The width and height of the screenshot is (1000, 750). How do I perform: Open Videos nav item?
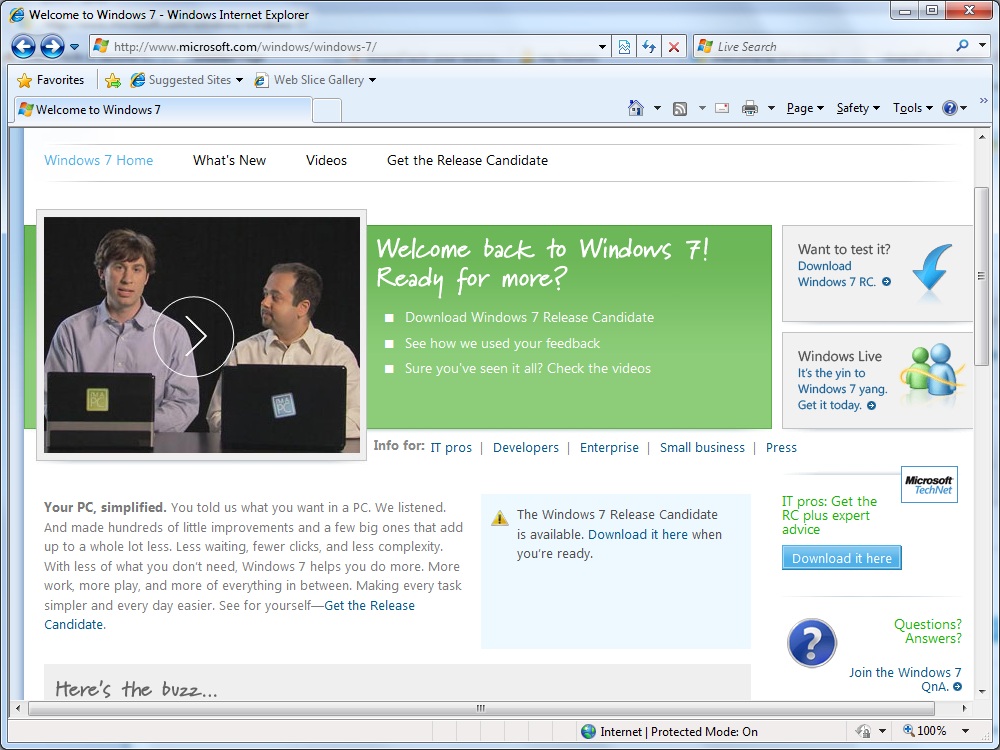point(327,160)
